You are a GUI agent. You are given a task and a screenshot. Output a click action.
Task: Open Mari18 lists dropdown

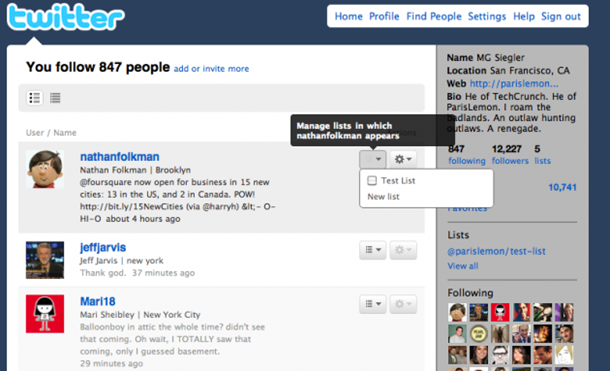(x=373, y=304)
